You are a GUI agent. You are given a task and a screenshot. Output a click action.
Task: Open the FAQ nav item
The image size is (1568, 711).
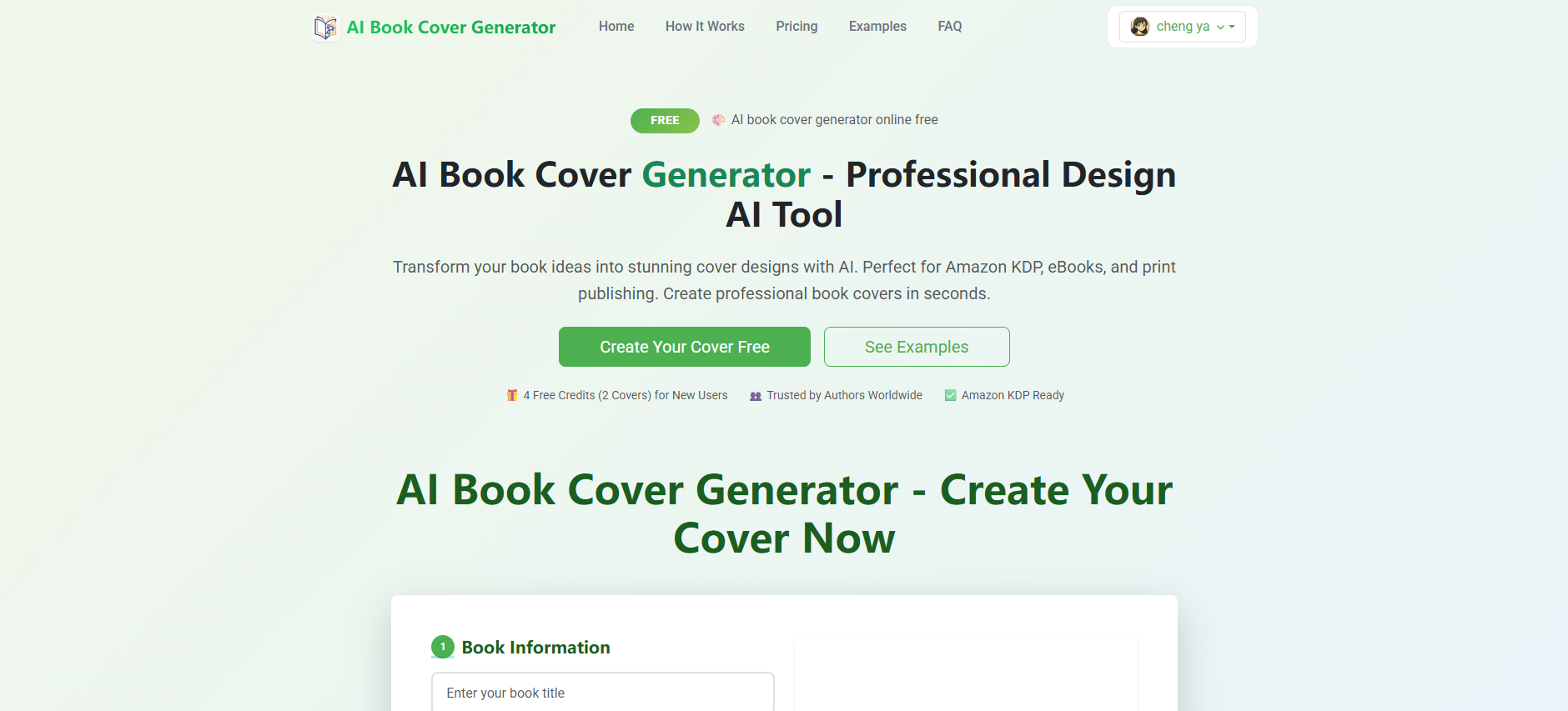point(950,27)
